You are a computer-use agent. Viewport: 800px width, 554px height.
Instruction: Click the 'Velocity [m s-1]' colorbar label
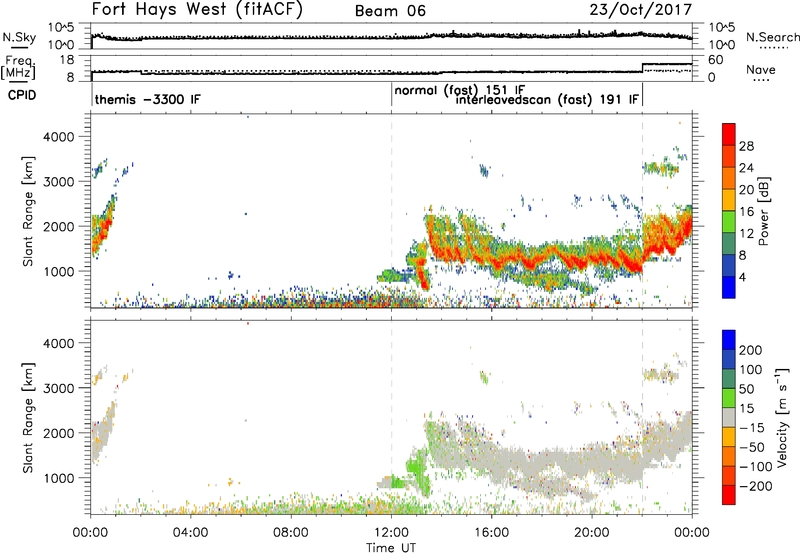[782, 417]
